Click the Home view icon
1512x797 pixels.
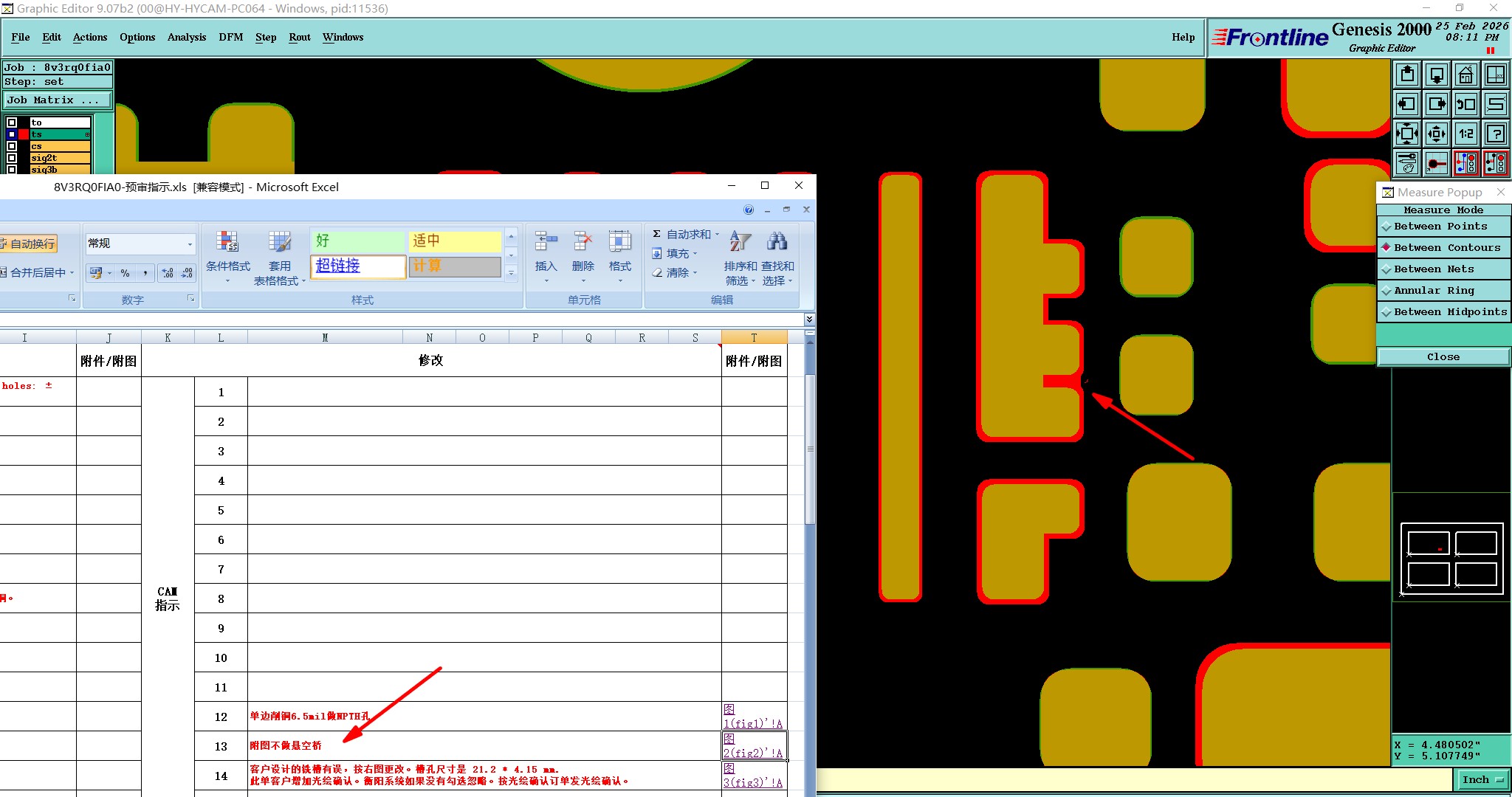1465,75
